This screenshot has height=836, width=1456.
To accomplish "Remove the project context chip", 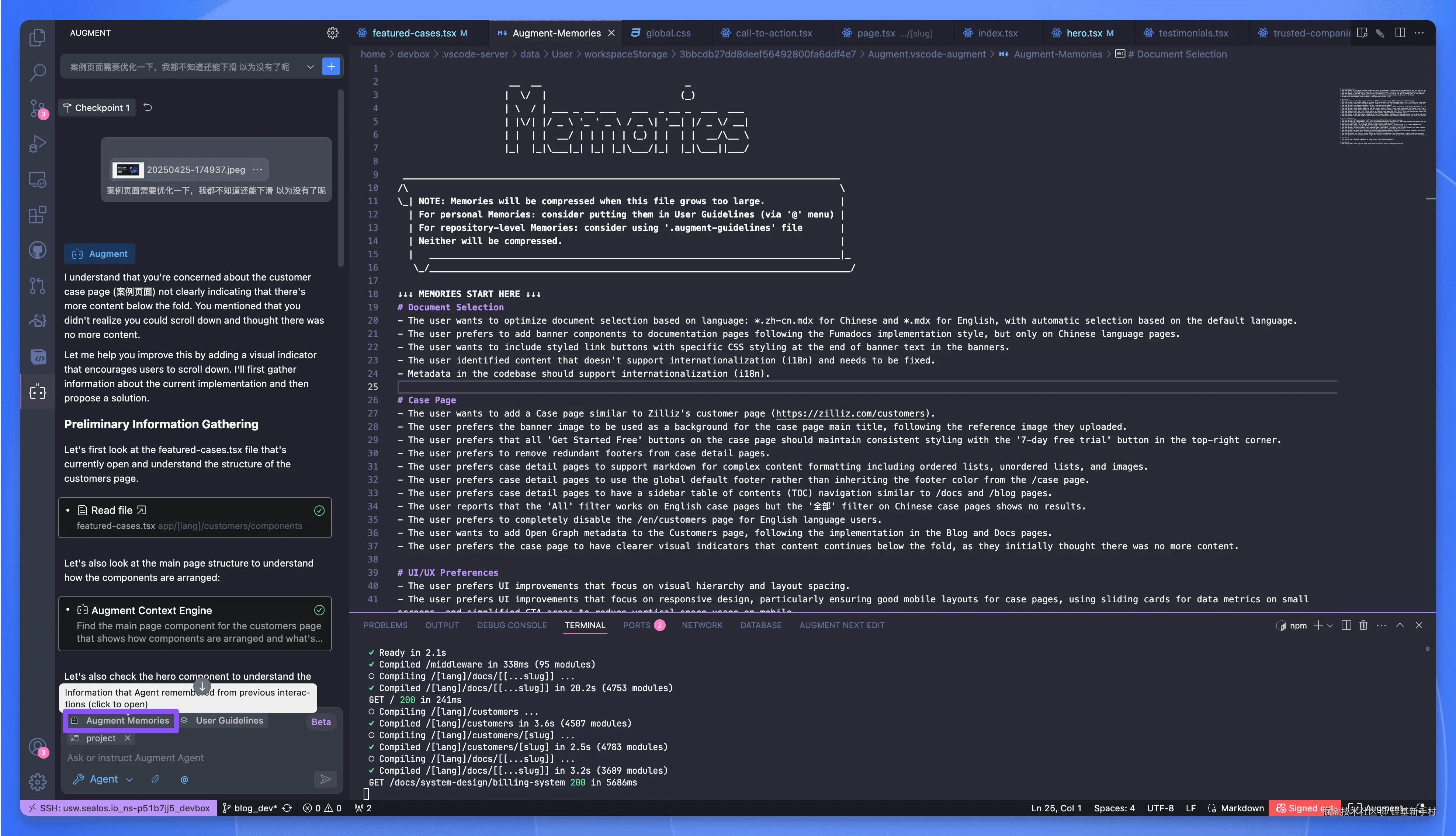I will [128, 738].
